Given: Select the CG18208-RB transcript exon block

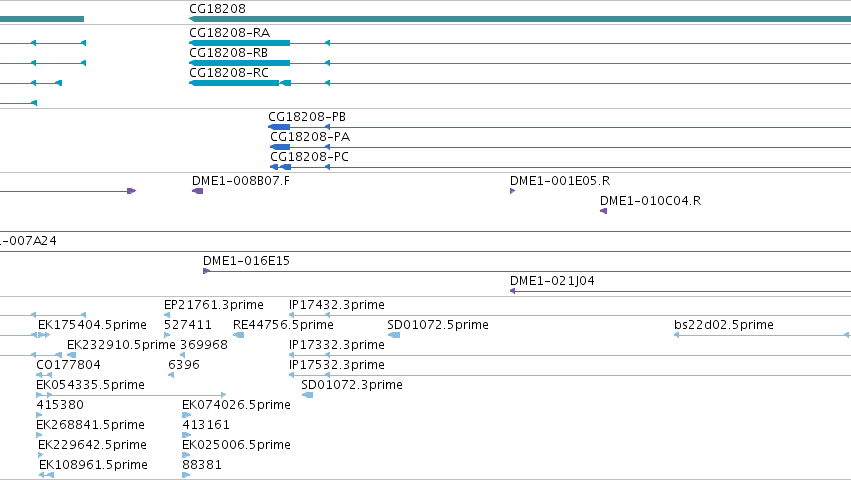Looking at the screenshot, I should [239, 63].
